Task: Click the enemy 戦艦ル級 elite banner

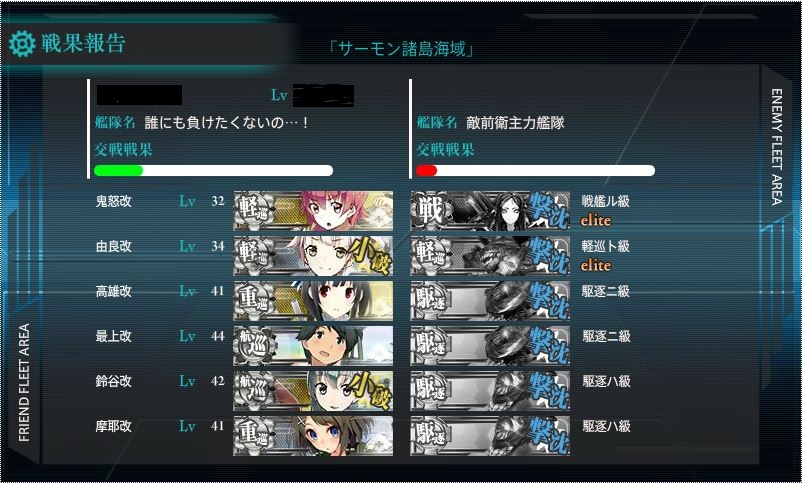Action: (x=490, y=211)
